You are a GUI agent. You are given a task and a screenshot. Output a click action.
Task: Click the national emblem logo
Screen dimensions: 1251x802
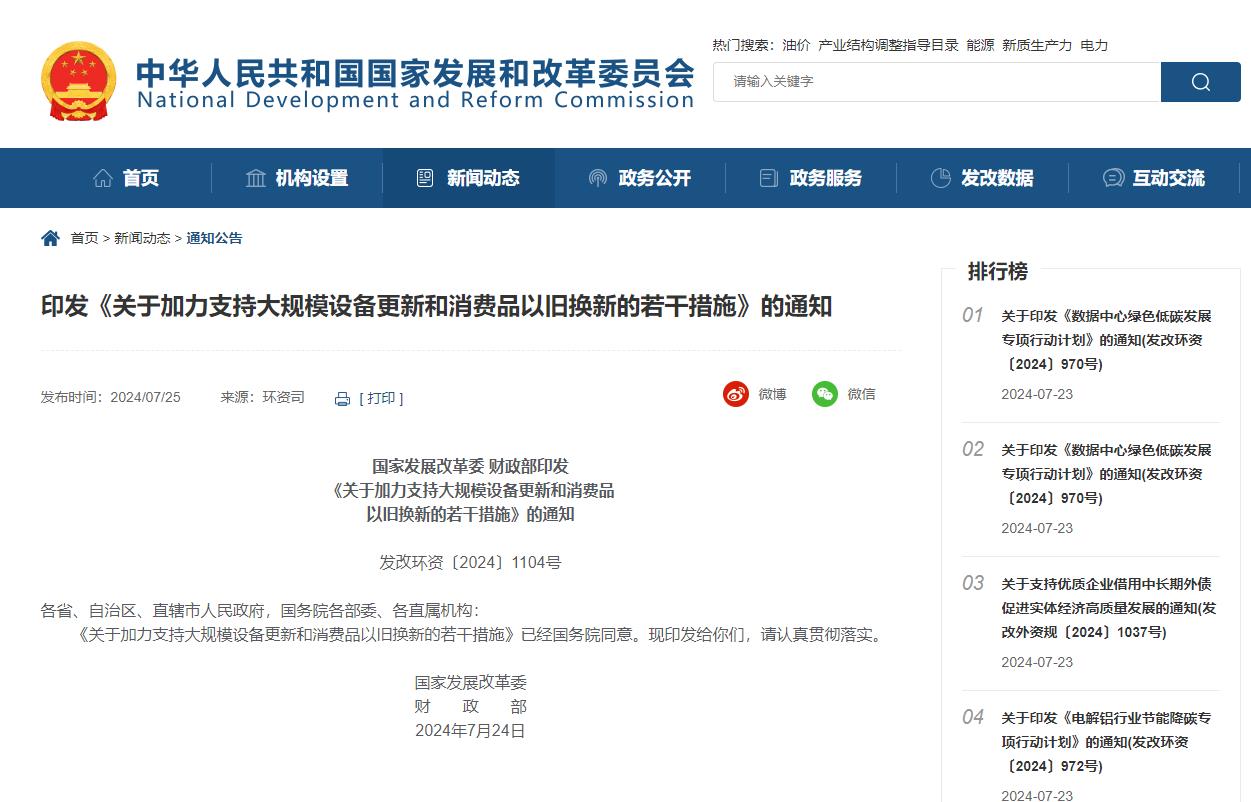pyautogui.click(x=78, y=81)
